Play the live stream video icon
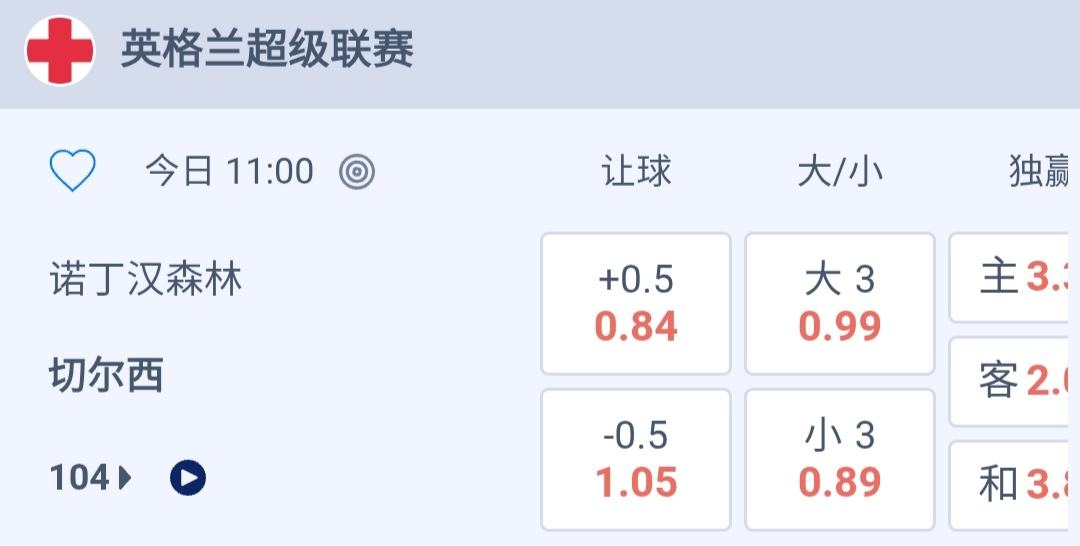Viewport: 1080px width, 546px height. (x=188, y=478)
